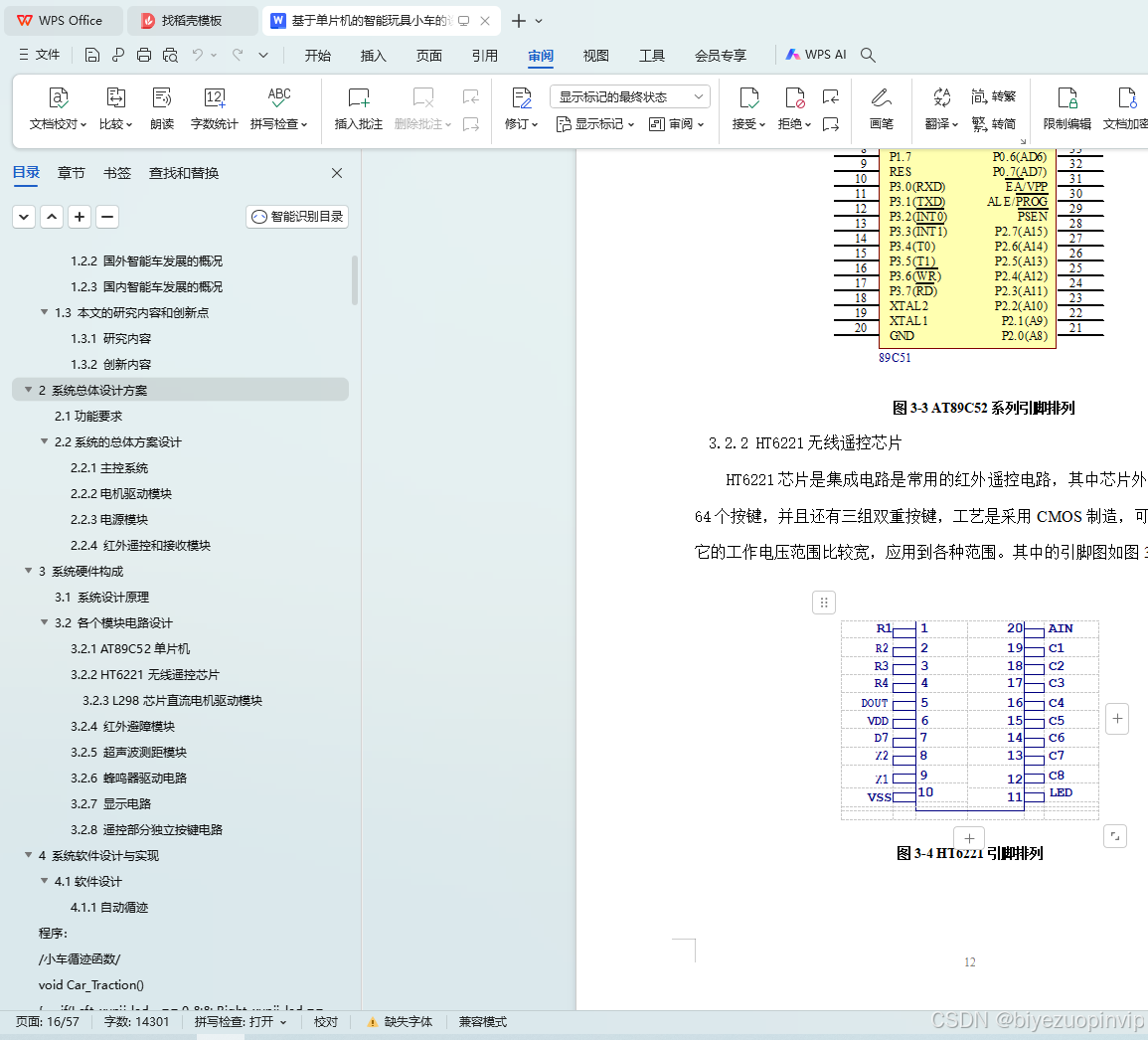This screenshot has height=1040, width=1148.
Task: Collapse the 4 系统软件设计与实现 node
Action: pos(29,855)
